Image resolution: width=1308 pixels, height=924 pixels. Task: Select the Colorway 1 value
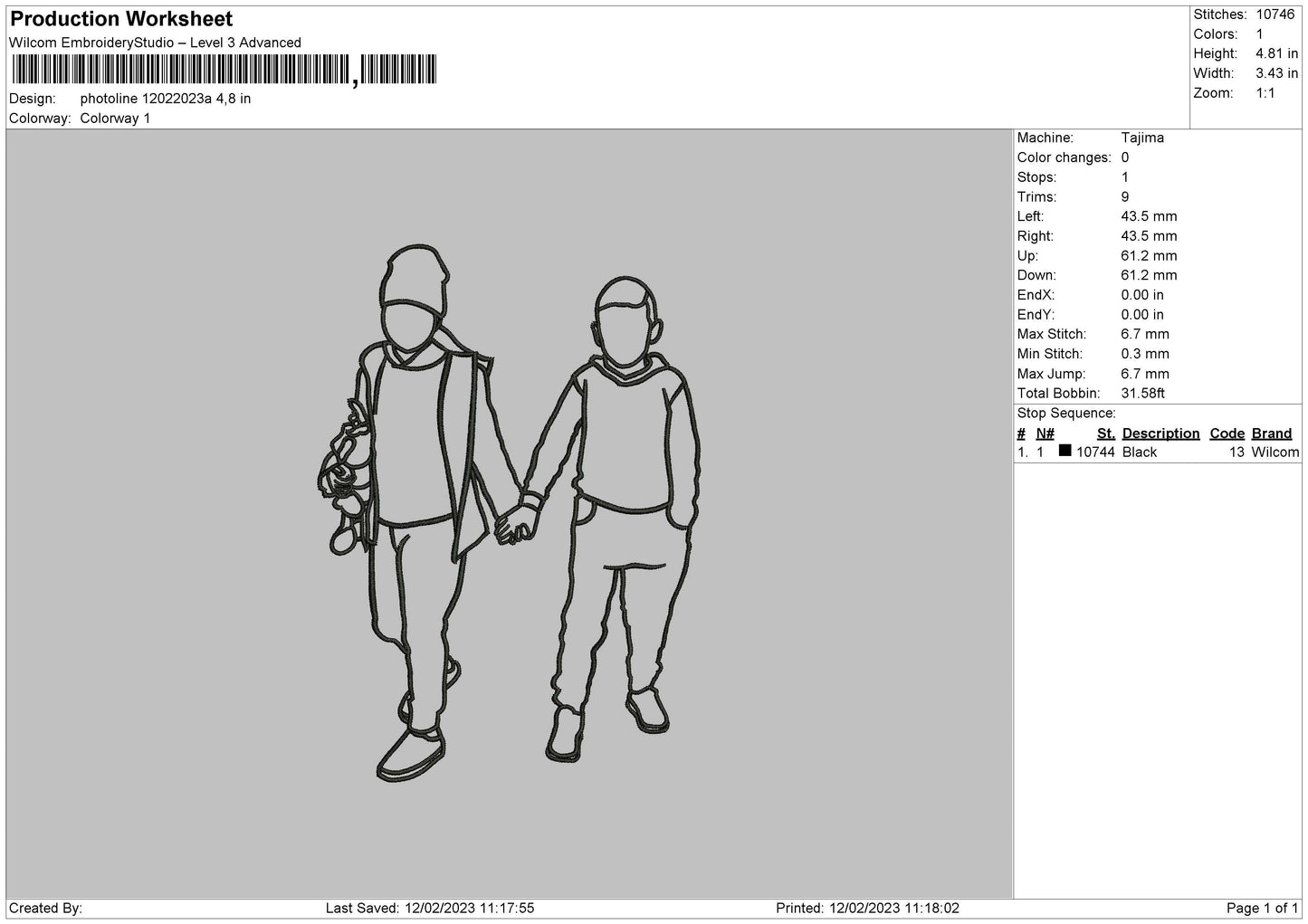click(x=115, y=119)
